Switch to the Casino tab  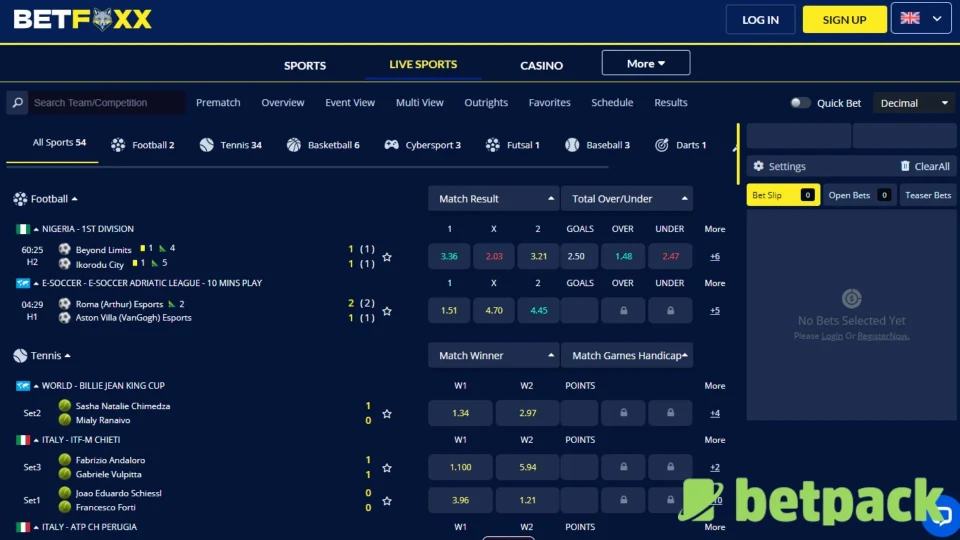pos(541,65)
